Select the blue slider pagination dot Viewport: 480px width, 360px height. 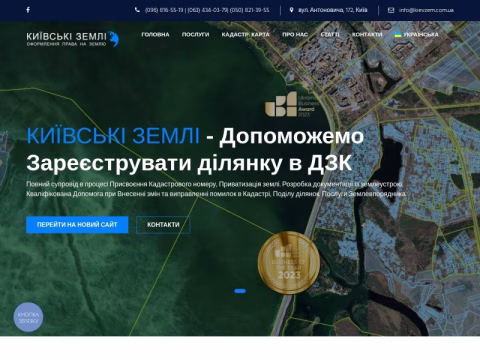240,291
